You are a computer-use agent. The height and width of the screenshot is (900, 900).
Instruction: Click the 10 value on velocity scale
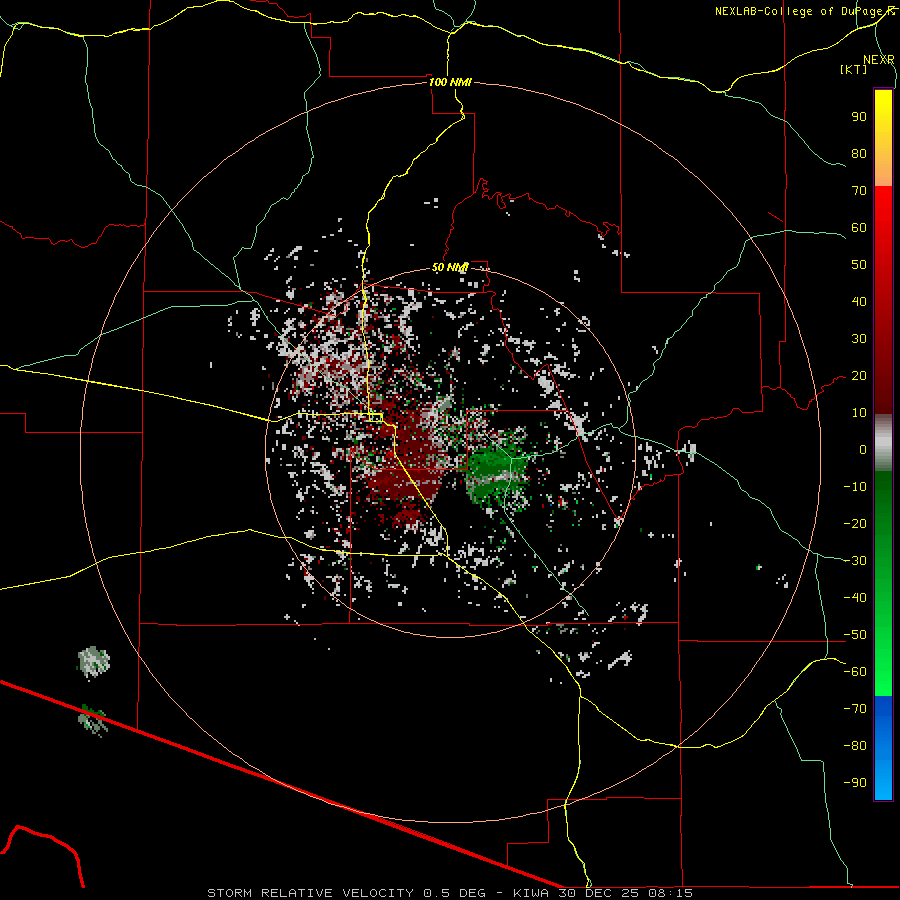[859, 413]
